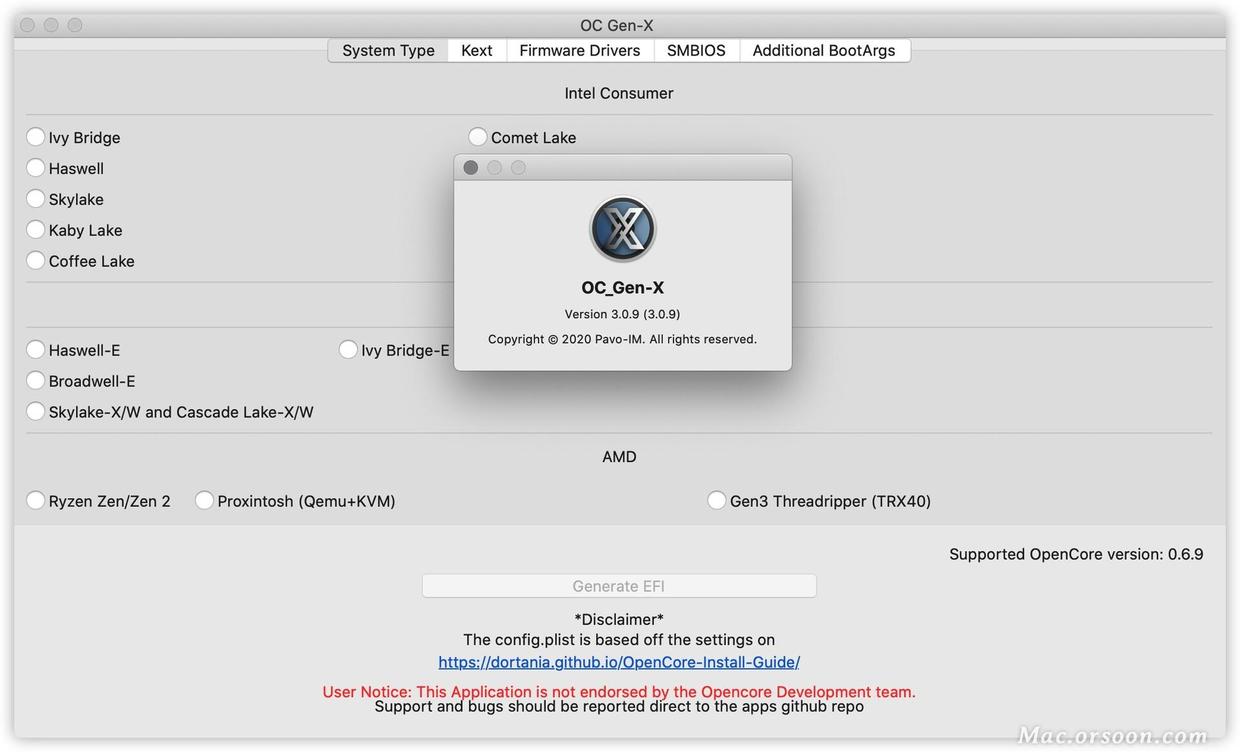Click the Copyright 2020 Pavo-IM text
Viewport: 1240px width, 752px height.
tap(623, 339)
